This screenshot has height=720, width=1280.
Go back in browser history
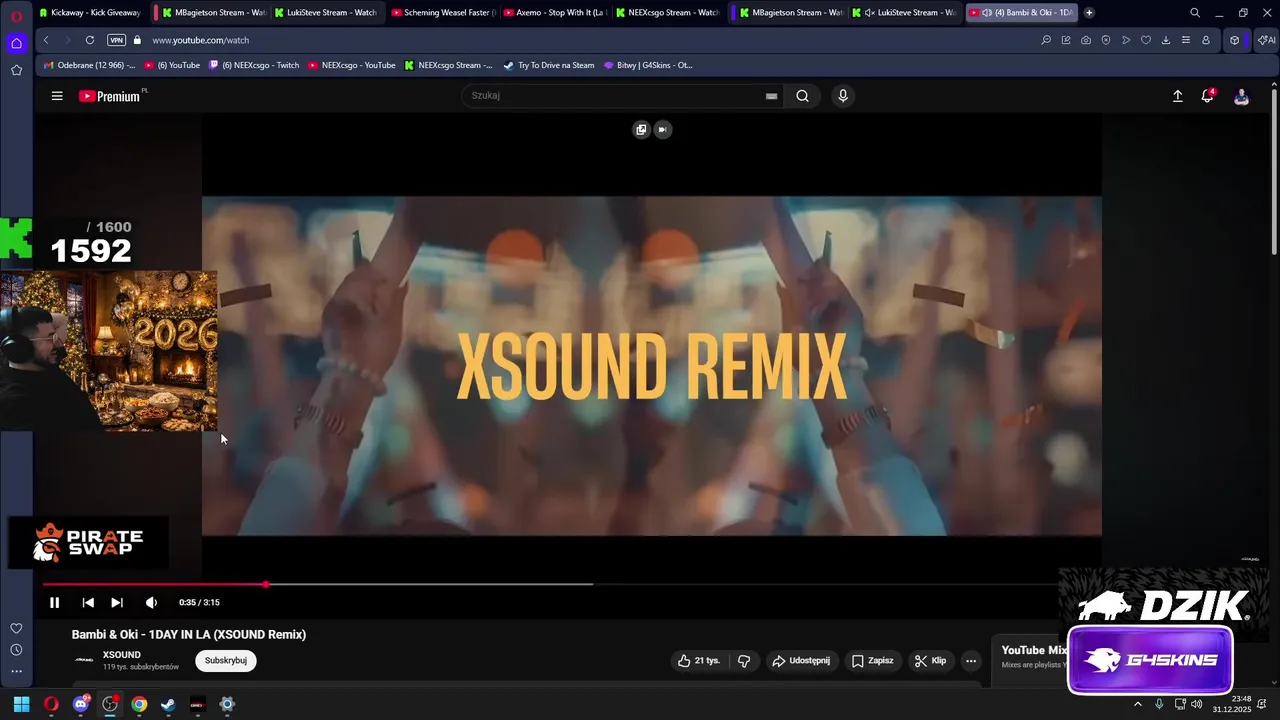(46, 40)
